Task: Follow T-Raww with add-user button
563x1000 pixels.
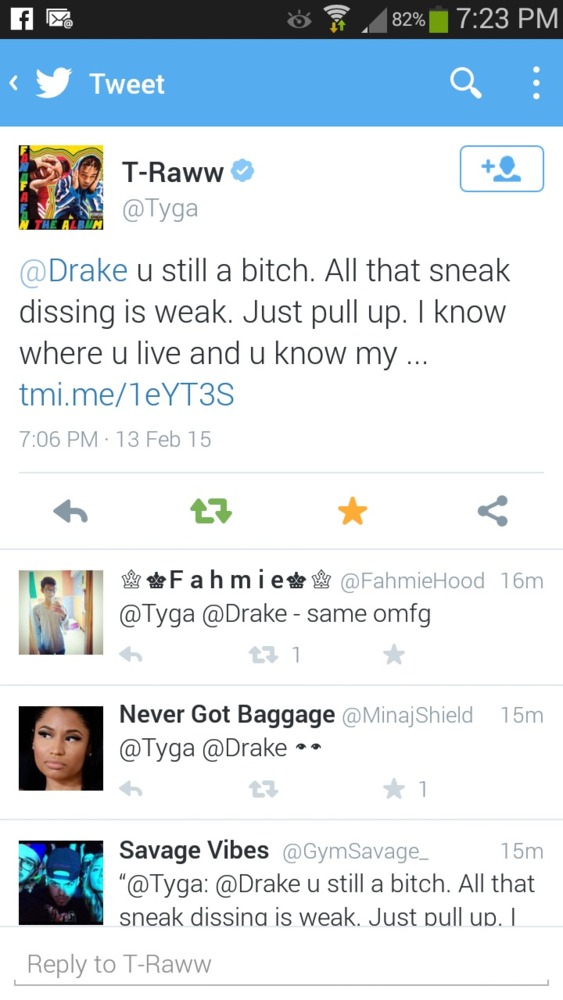Action: pyautogui.click(x=502, y=168)
